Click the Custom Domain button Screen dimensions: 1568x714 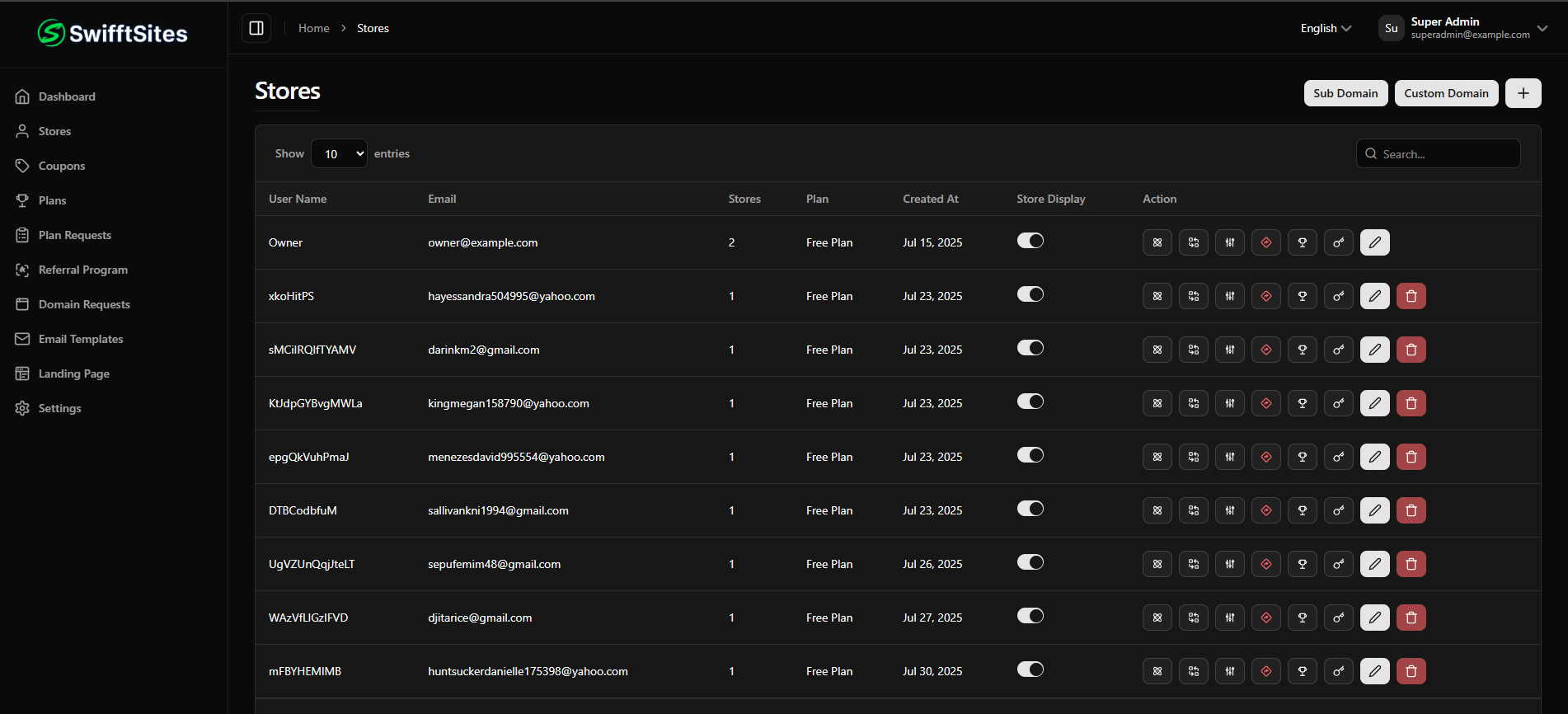click(x=1446, y=93)
